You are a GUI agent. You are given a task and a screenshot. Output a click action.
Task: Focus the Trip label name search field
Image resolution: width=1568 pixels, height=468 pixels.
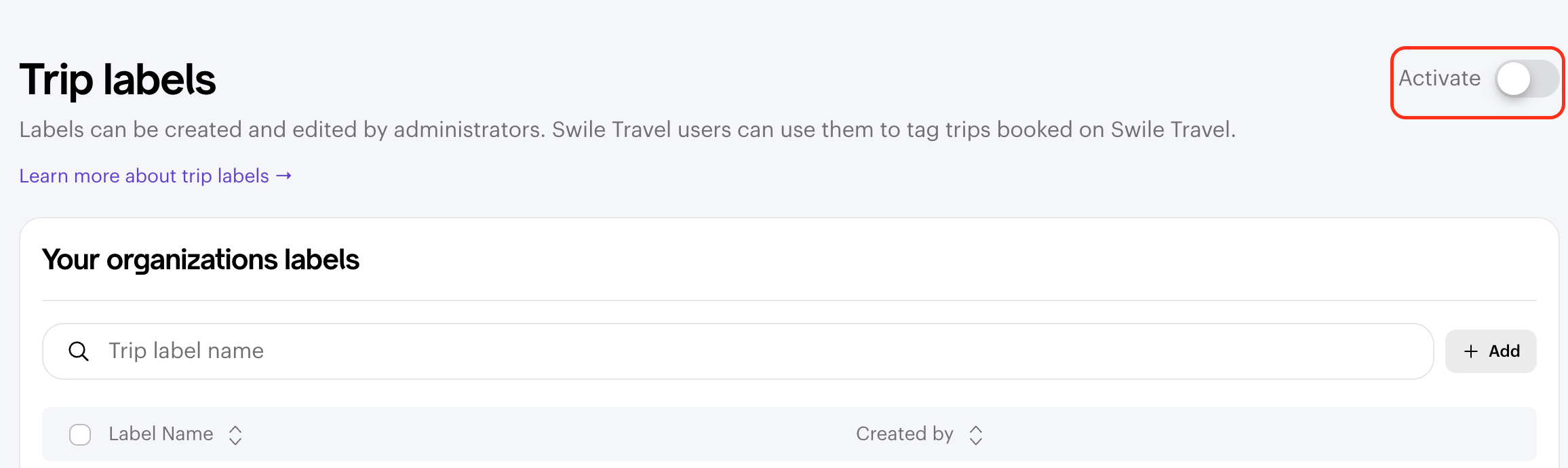point(738,351)
